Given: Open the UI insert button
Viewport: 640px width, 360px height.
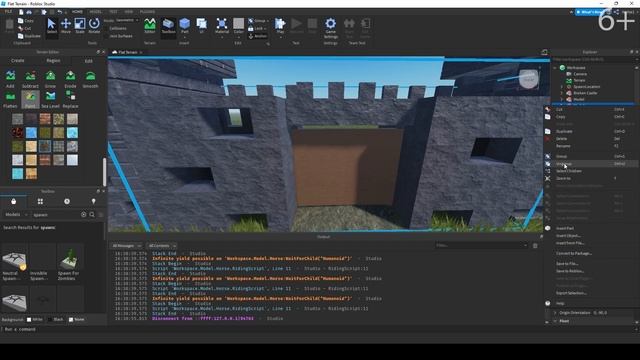Looking at the screenshot, I should [x=201, y=26].
